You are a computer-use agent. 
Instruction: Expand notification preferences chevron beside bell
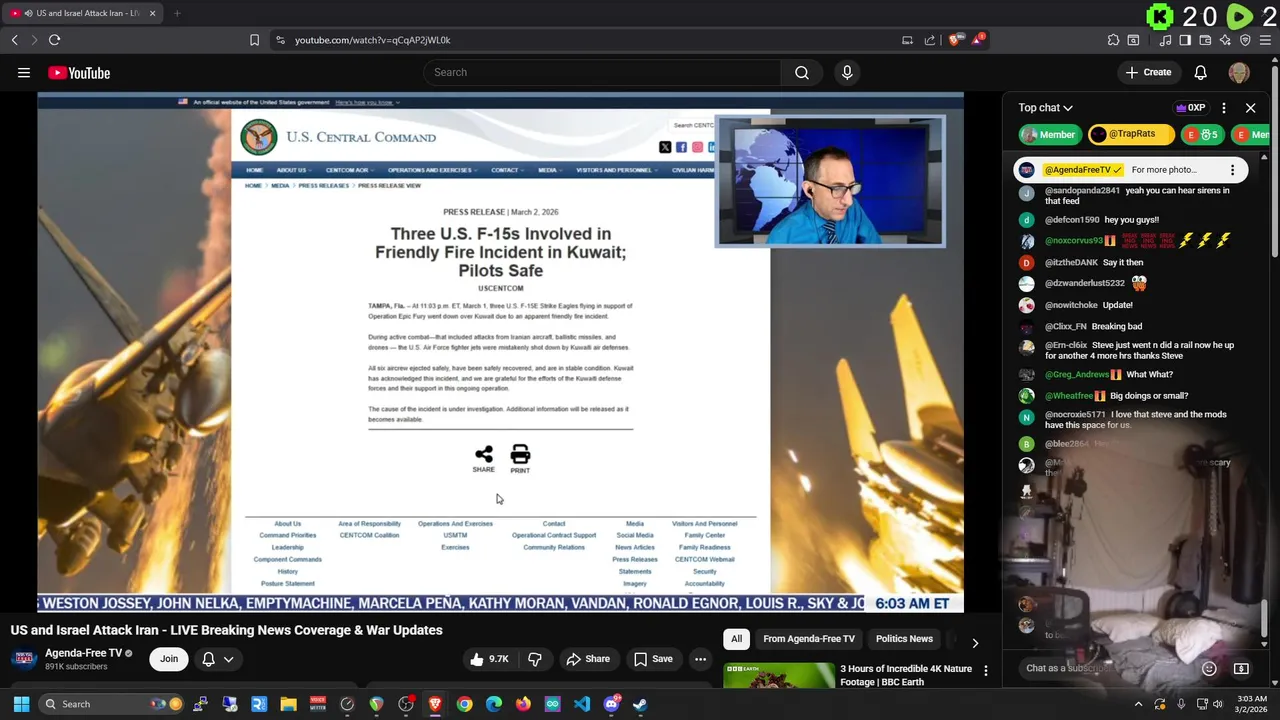tap(229, 659)
